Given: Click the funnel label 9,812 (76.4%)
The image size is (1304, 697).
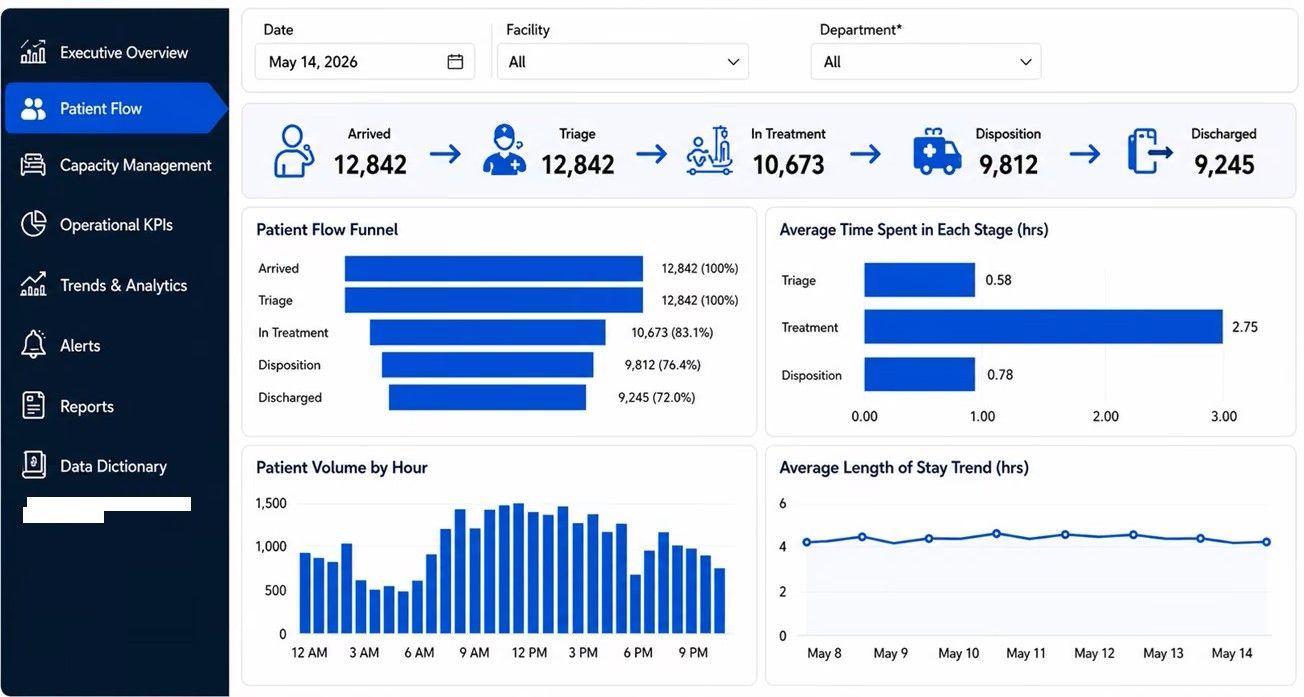Looking at the screenshot, I should (663, 365).
